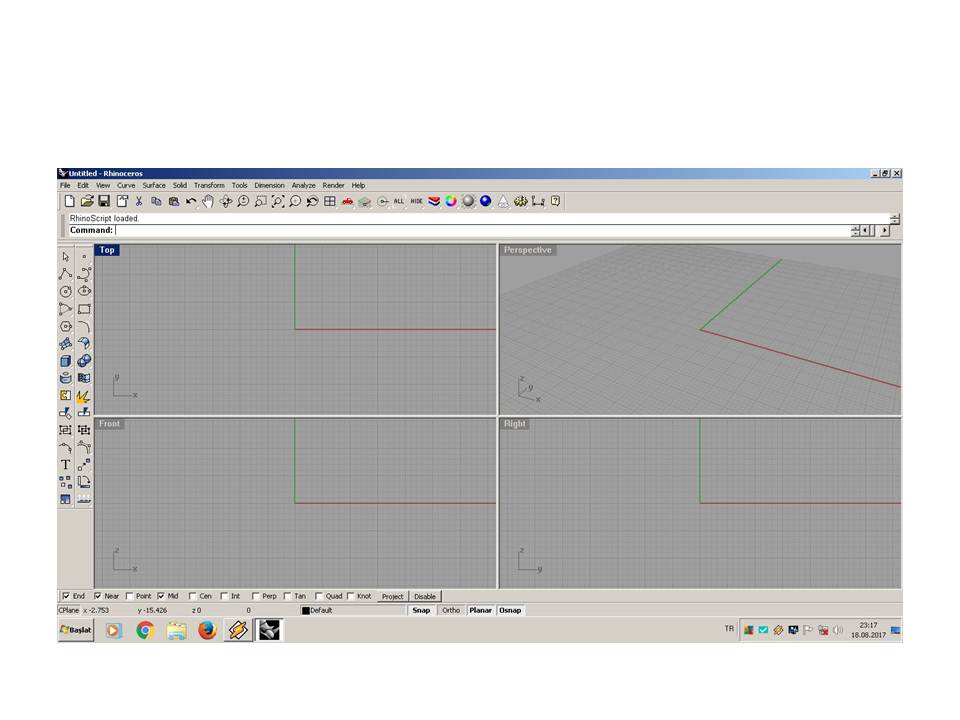Open the File menu
This screenshot has height=720, width=960.
[x=65, y=185]
